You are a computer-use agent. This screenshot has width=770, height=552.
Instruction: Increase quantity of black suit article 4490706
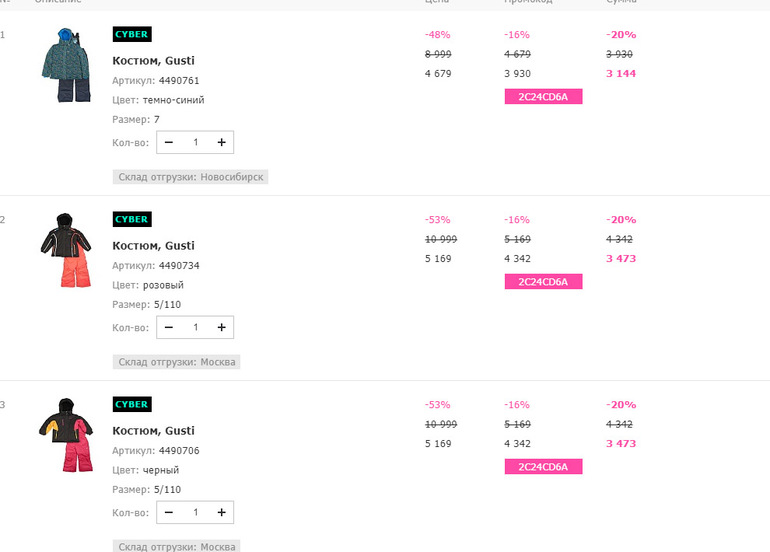click(221, 512)
